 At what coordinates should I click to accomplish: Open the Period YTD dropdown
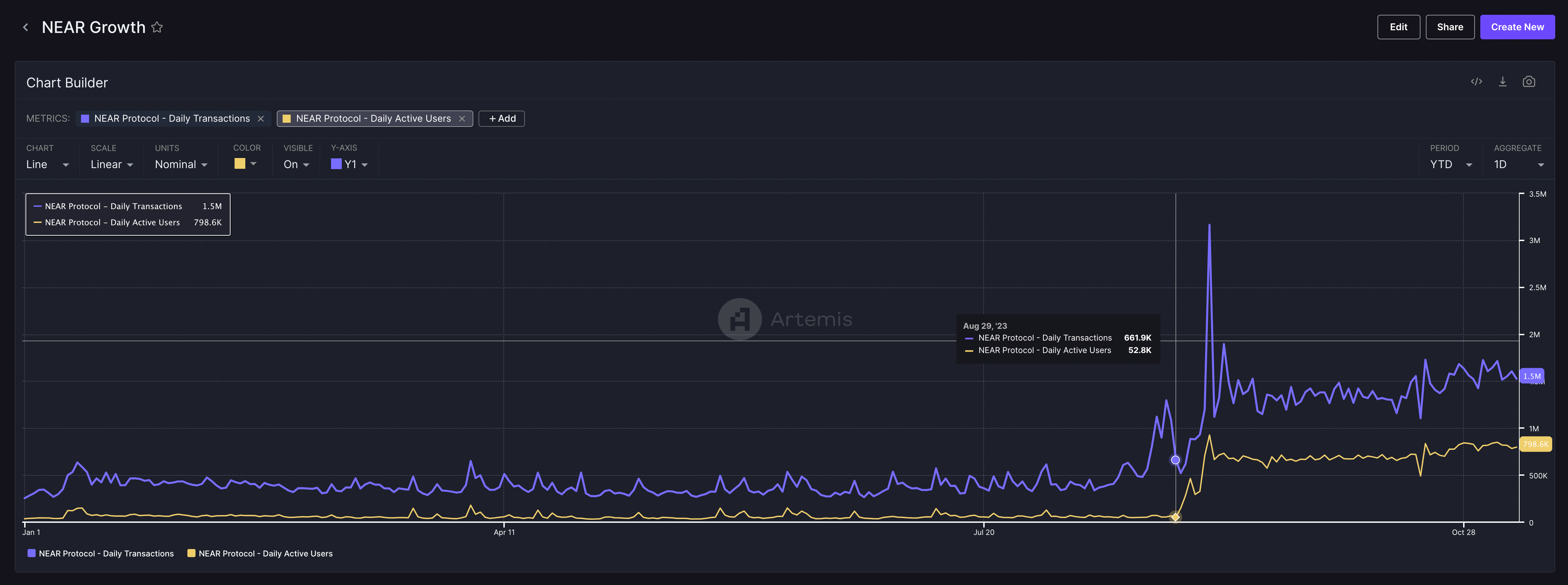point(1450,164)
